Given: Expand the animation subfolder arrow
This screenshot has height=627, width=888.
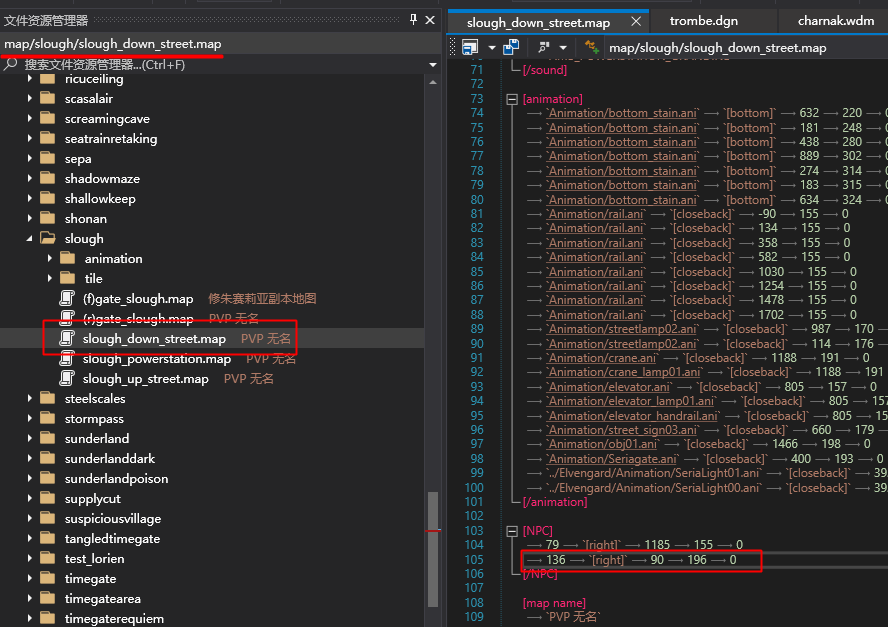Looking at the screenshot, I should coord(49,259).
